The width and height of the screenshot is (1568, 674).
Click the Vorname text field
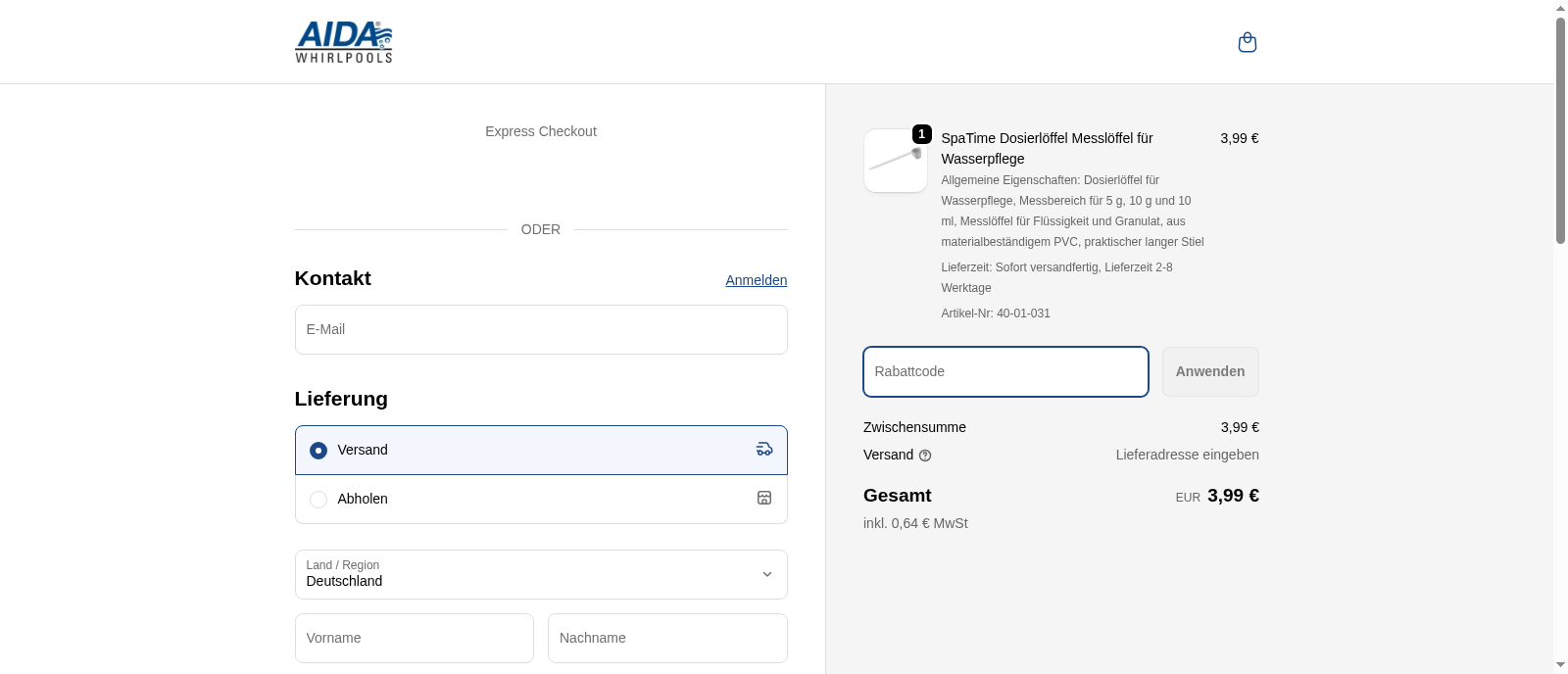(x=415, y=639)
